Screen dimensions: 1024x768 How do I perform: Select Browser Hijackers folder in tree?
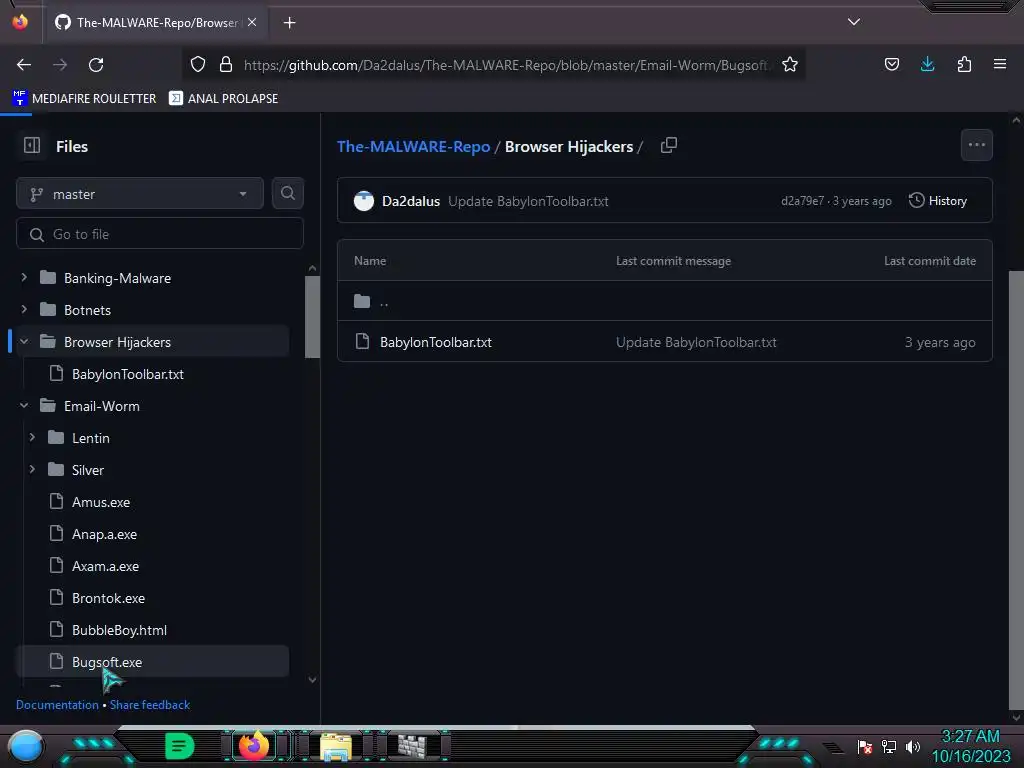click(x=118, y=342)
